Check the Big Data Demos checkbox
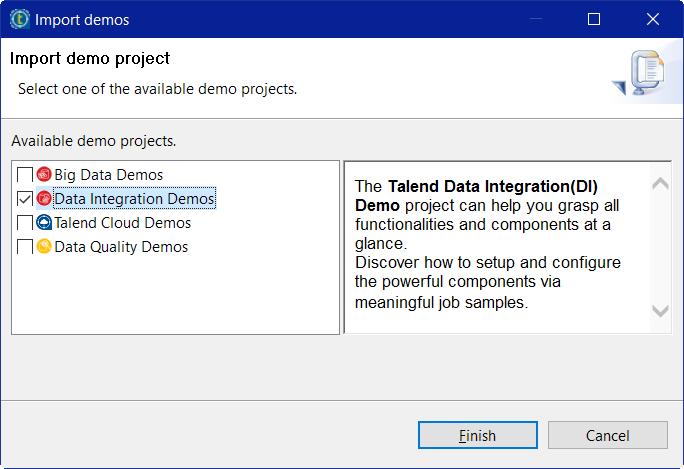Screen dimensions: 684x469 pyautogui.click(x=25, y=175)
